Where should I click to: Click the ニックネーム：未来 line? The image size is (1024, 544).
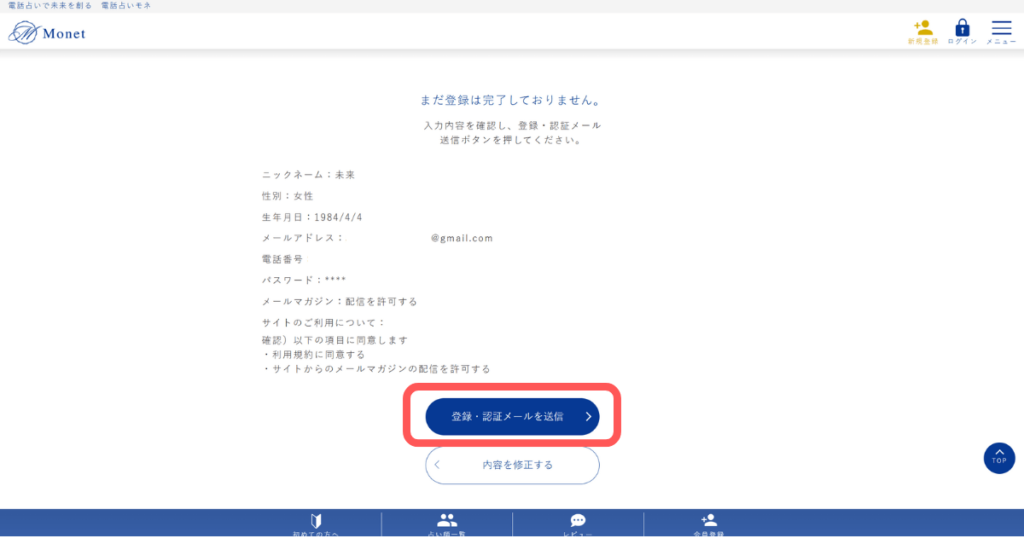[x=308, y=175]
